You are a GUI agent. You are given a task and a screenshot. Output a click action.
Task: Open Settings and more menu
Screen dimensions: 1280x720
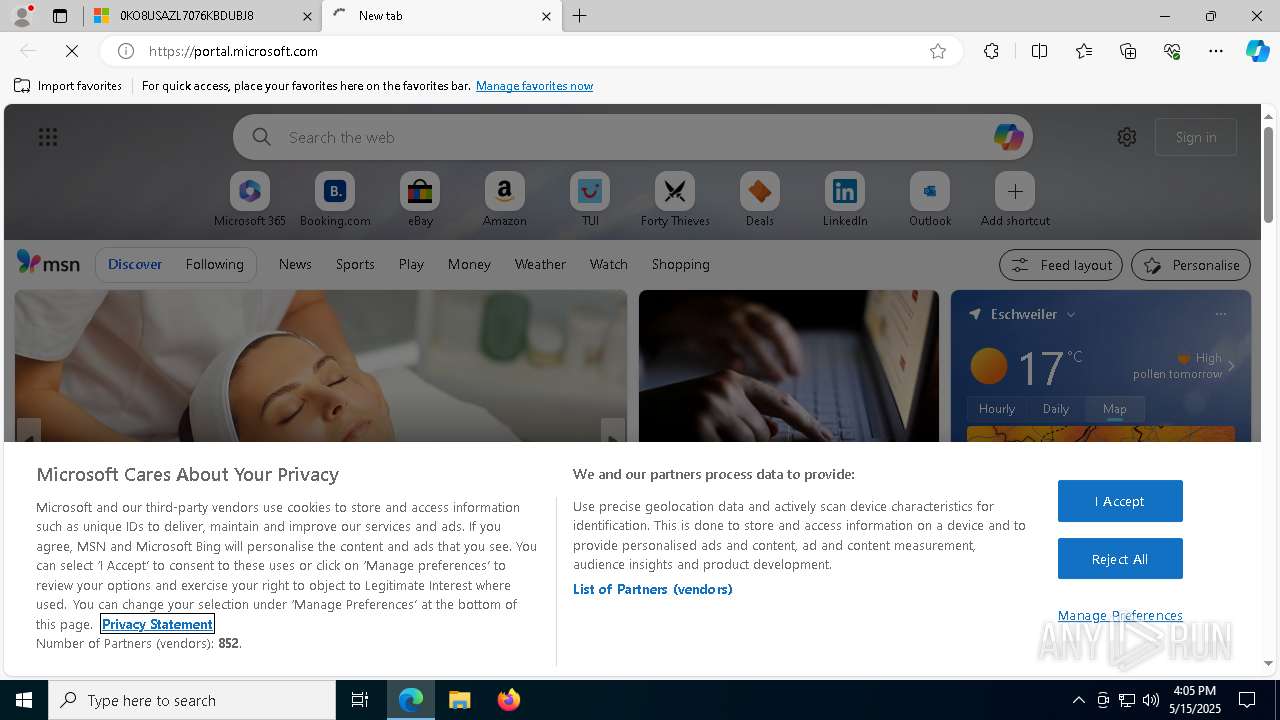point(1216,51)
